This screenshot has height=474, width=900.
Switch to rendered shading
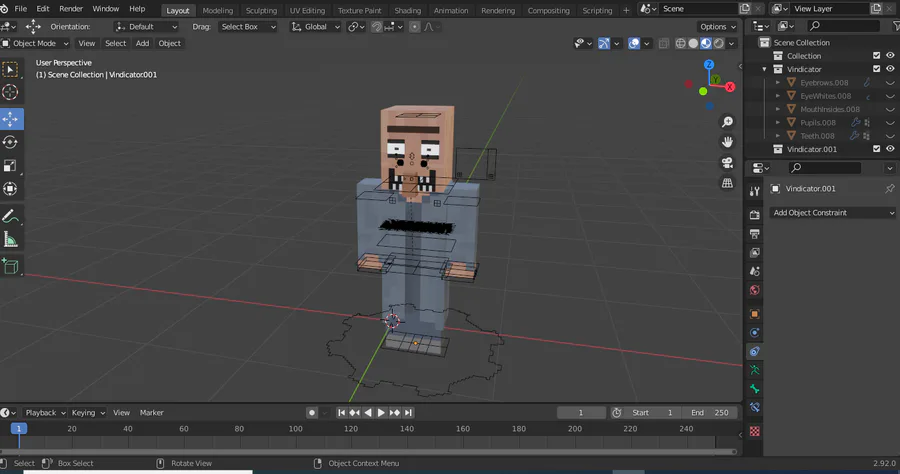pos(719,44)
